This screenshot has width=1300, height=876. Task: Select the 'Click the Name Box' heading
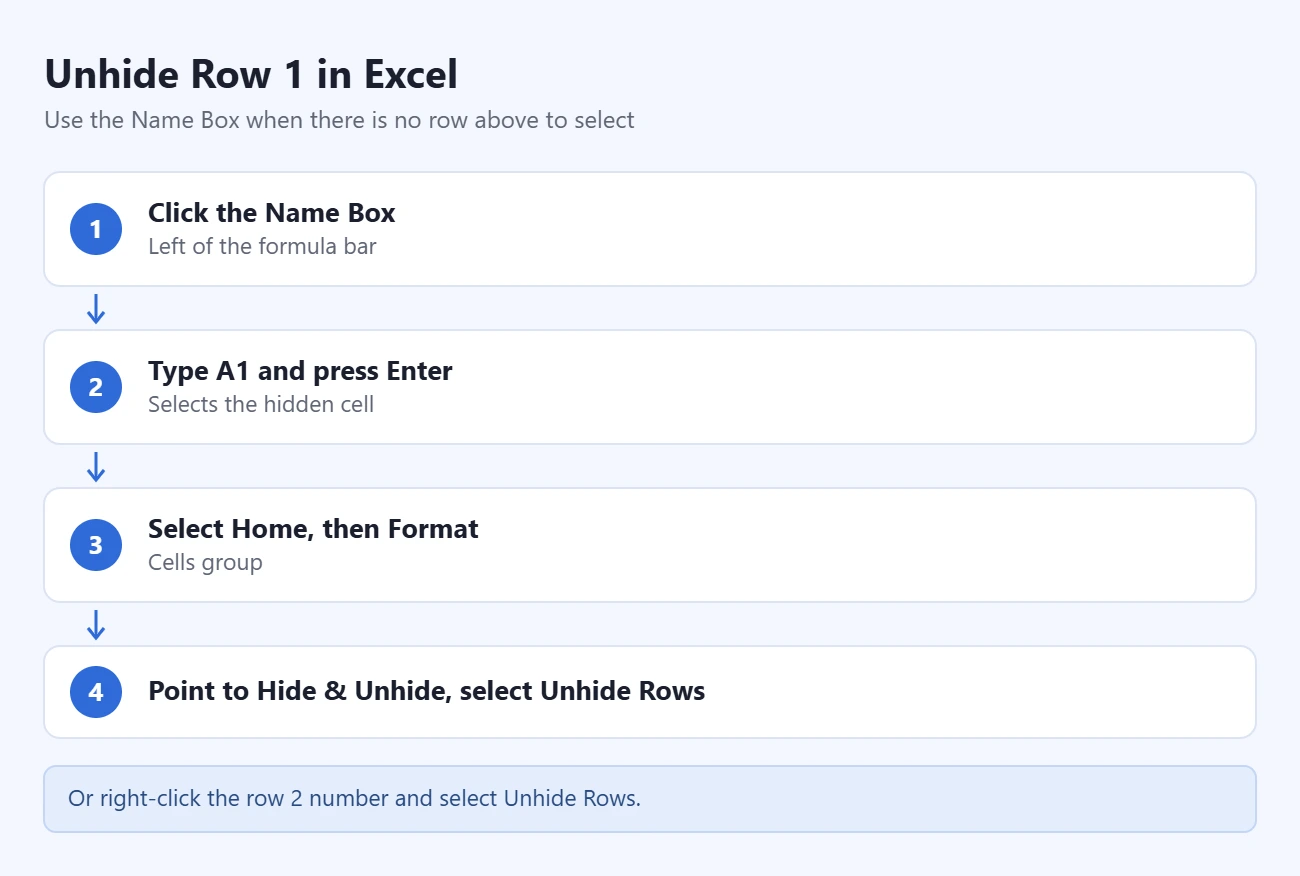pyautogui.click(x=272, y=213)
